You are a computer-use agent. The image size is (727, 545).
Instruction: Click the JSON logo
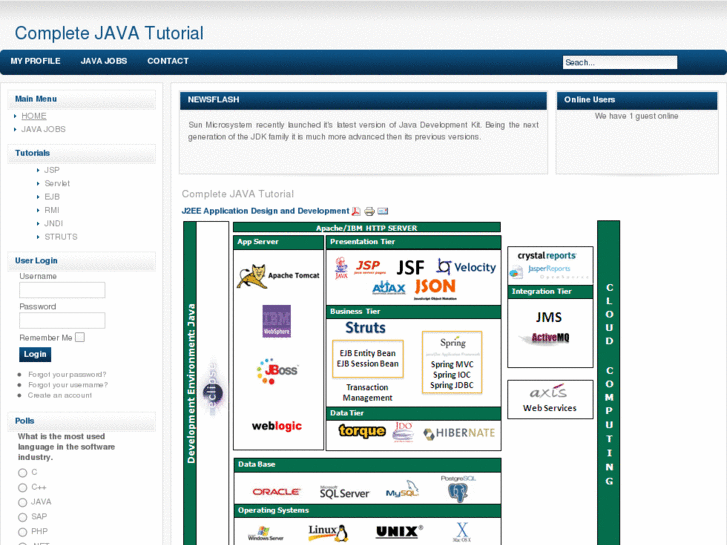(x=435, y=289)
